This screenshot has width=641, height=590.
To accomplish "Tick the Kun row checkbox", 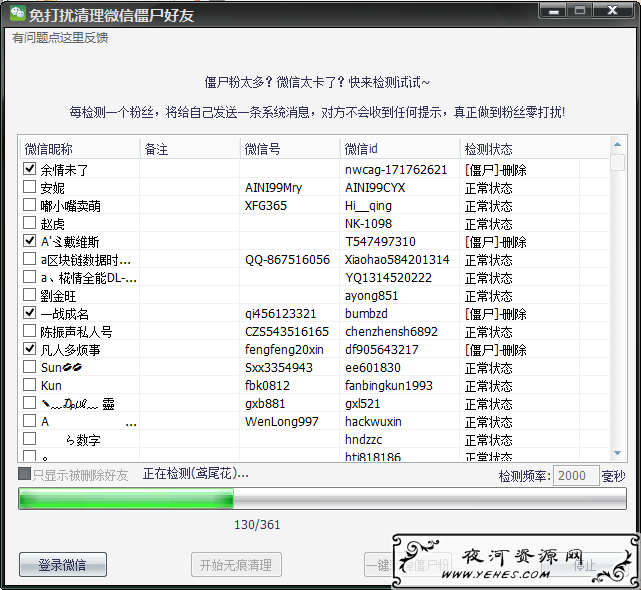I will [x=29, y=384].
